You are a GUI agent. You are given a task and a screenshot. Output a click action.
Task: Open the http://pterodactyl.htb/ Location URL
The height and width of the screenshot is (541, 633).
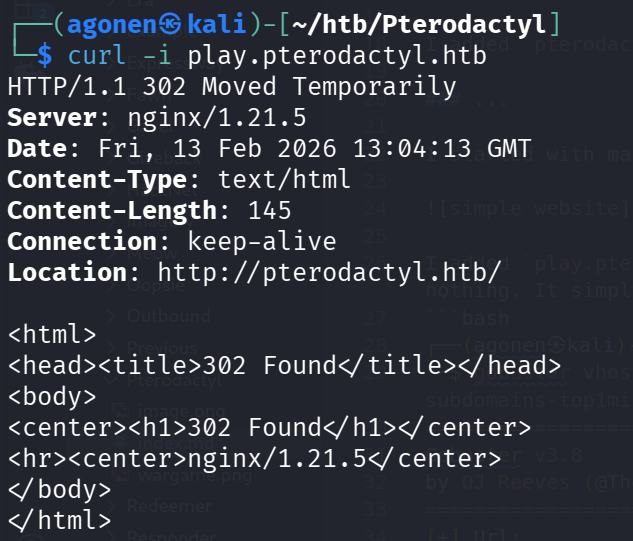(329, 271)
